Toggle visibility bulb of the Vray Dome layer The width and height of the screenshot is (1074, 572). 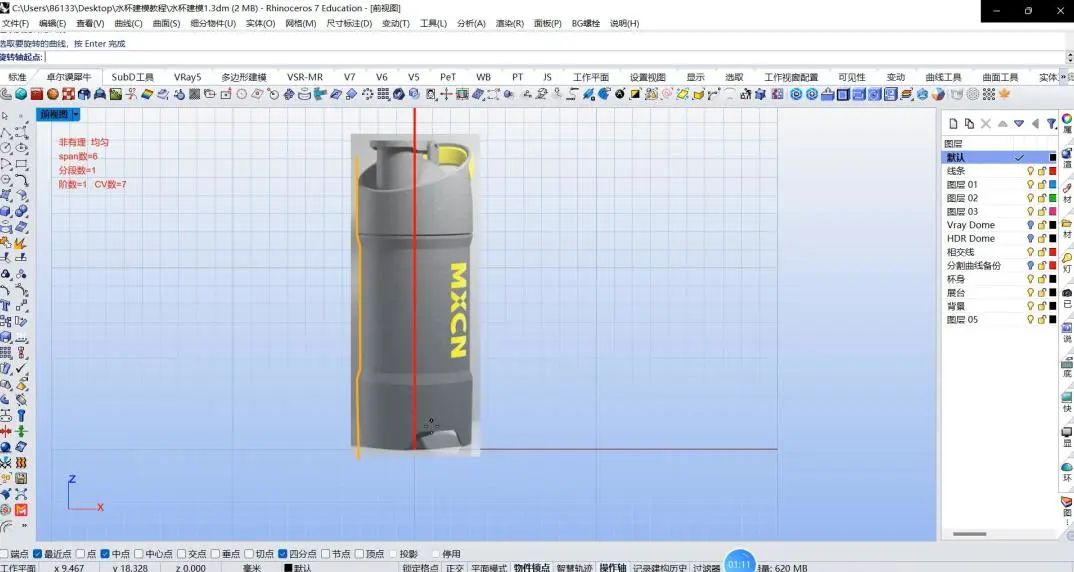(x=1030, y=225)
